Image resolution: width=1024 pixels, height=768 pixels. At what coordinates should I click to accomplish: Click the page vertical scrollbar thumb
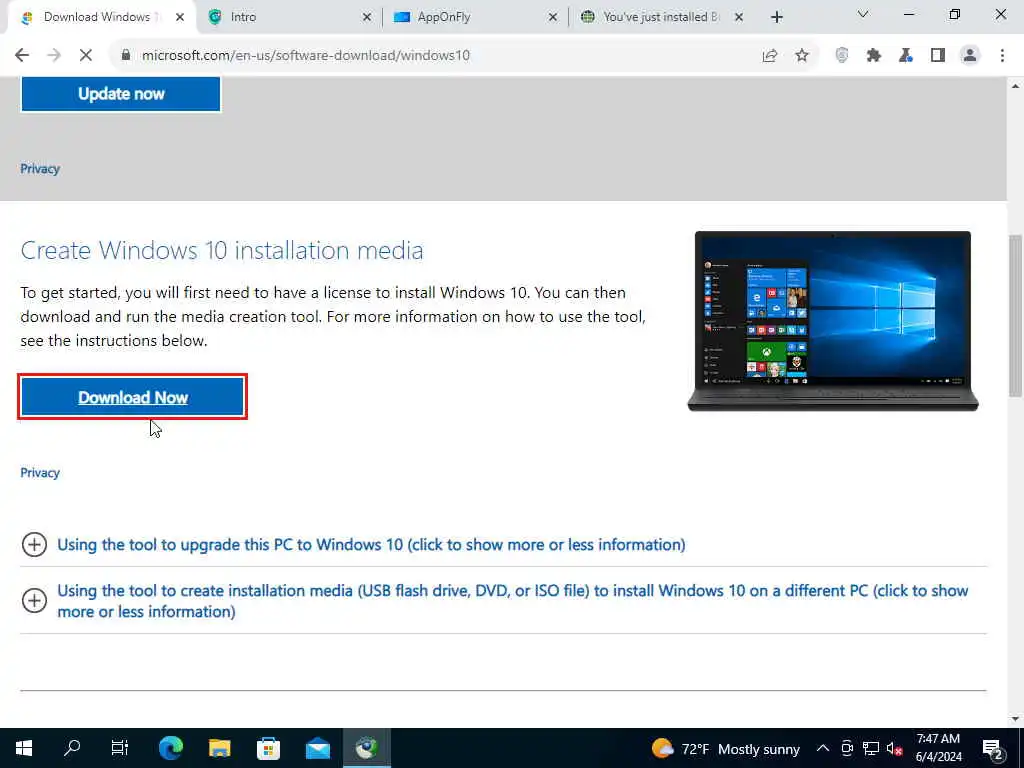click(1016, 315)
